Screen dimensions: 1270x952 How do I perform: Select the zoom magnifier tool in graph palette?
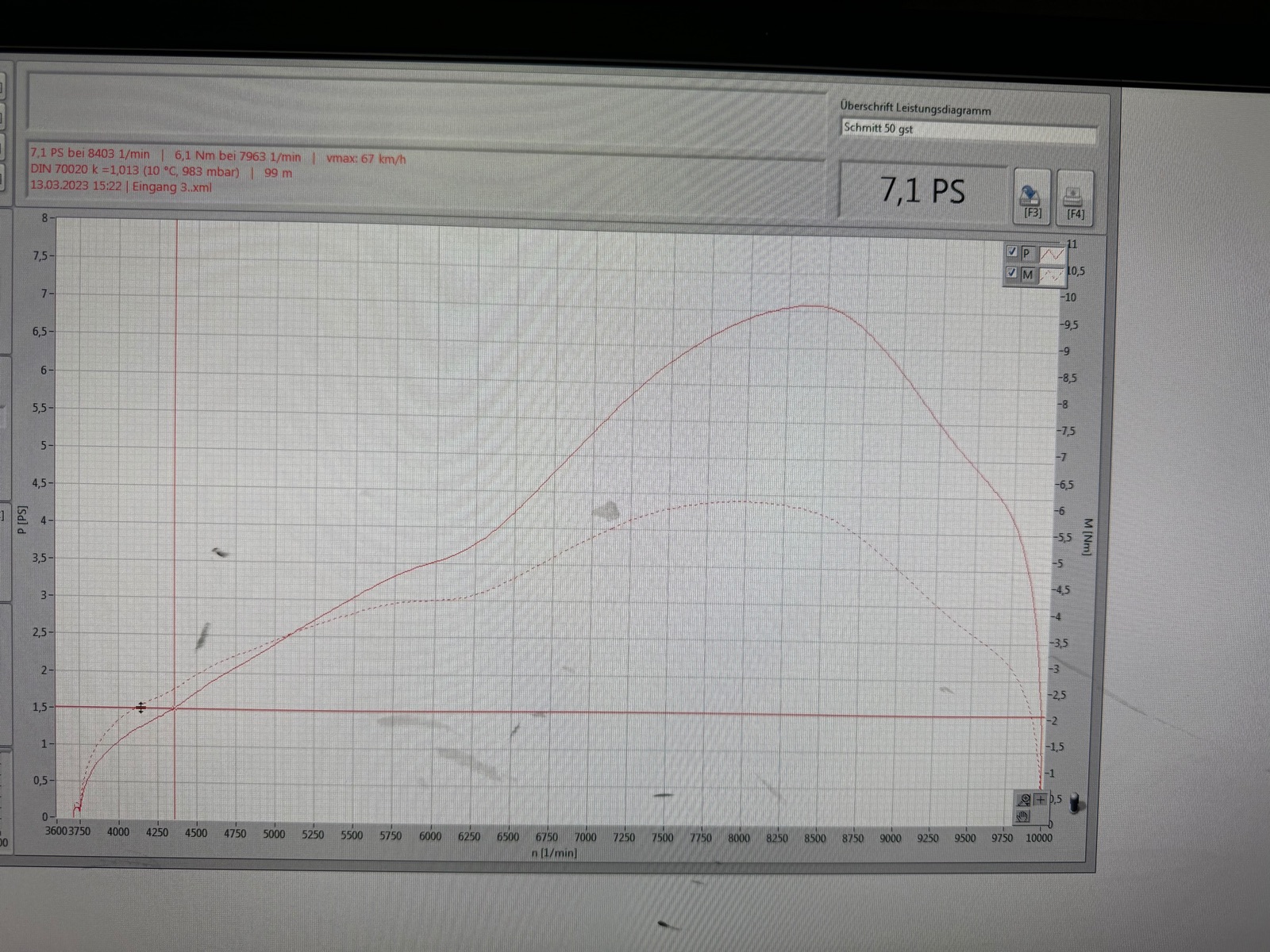pyautogui.click(x=1024, y=800)
